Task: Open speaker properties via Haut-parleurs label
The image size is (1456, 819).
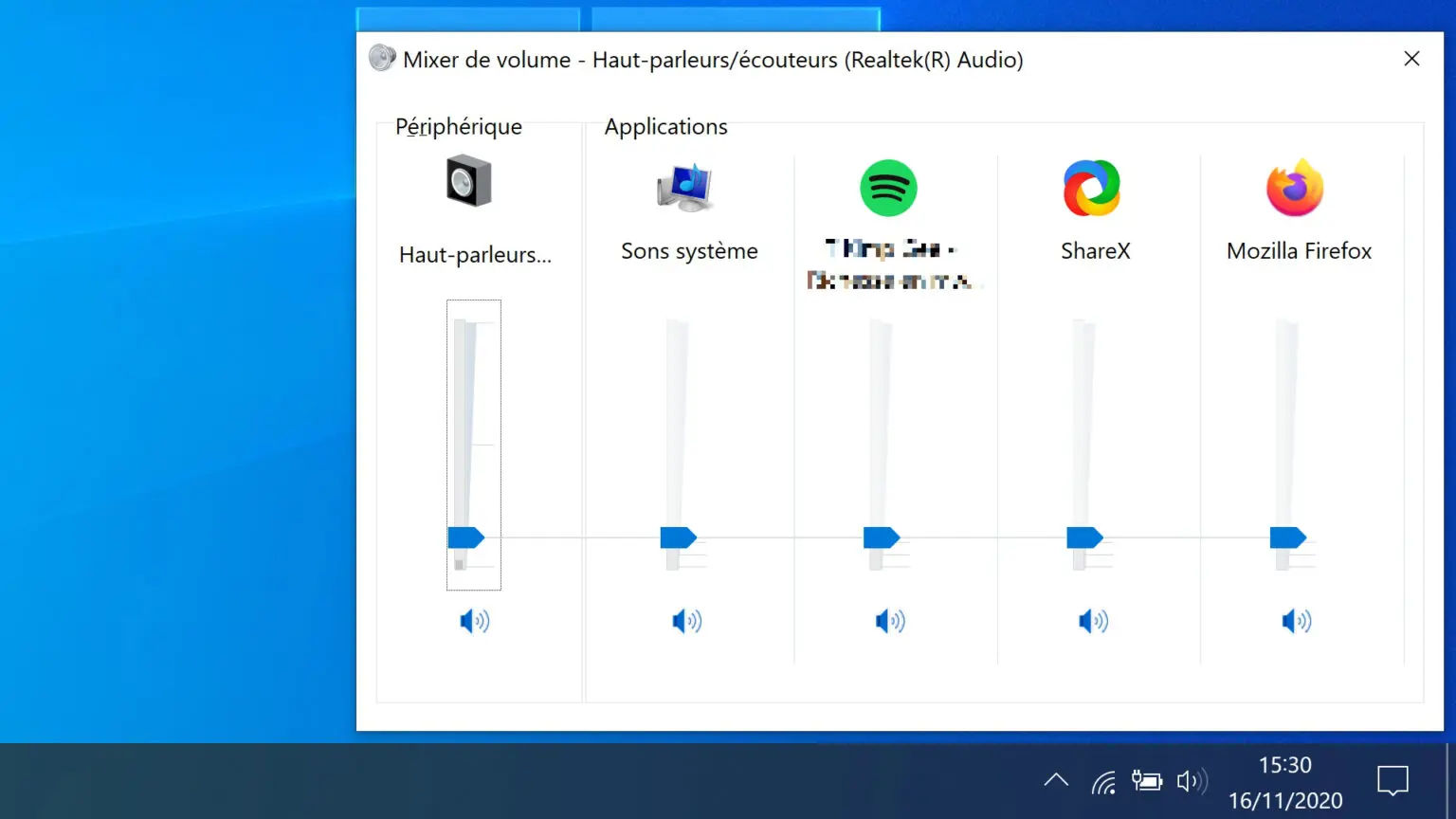Action: pos(473,254)
